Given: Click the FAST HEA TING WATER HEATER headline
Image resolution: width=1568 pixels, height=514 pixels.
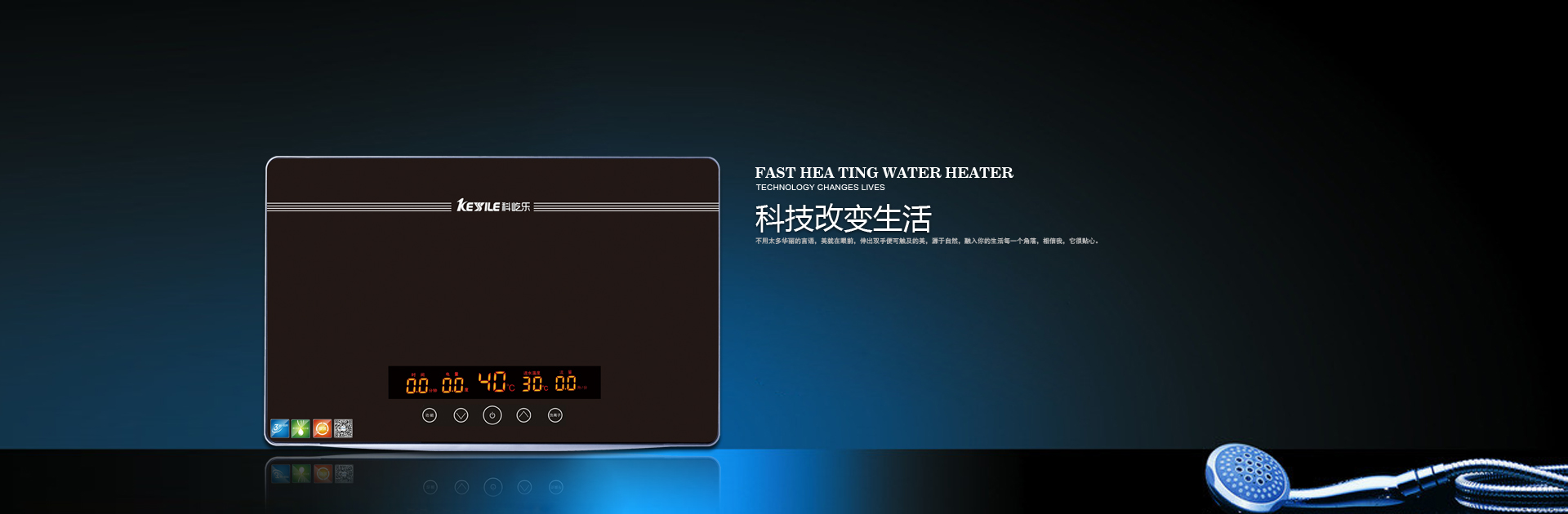Looking at the screenshot, I should click(x=884, y=173).
